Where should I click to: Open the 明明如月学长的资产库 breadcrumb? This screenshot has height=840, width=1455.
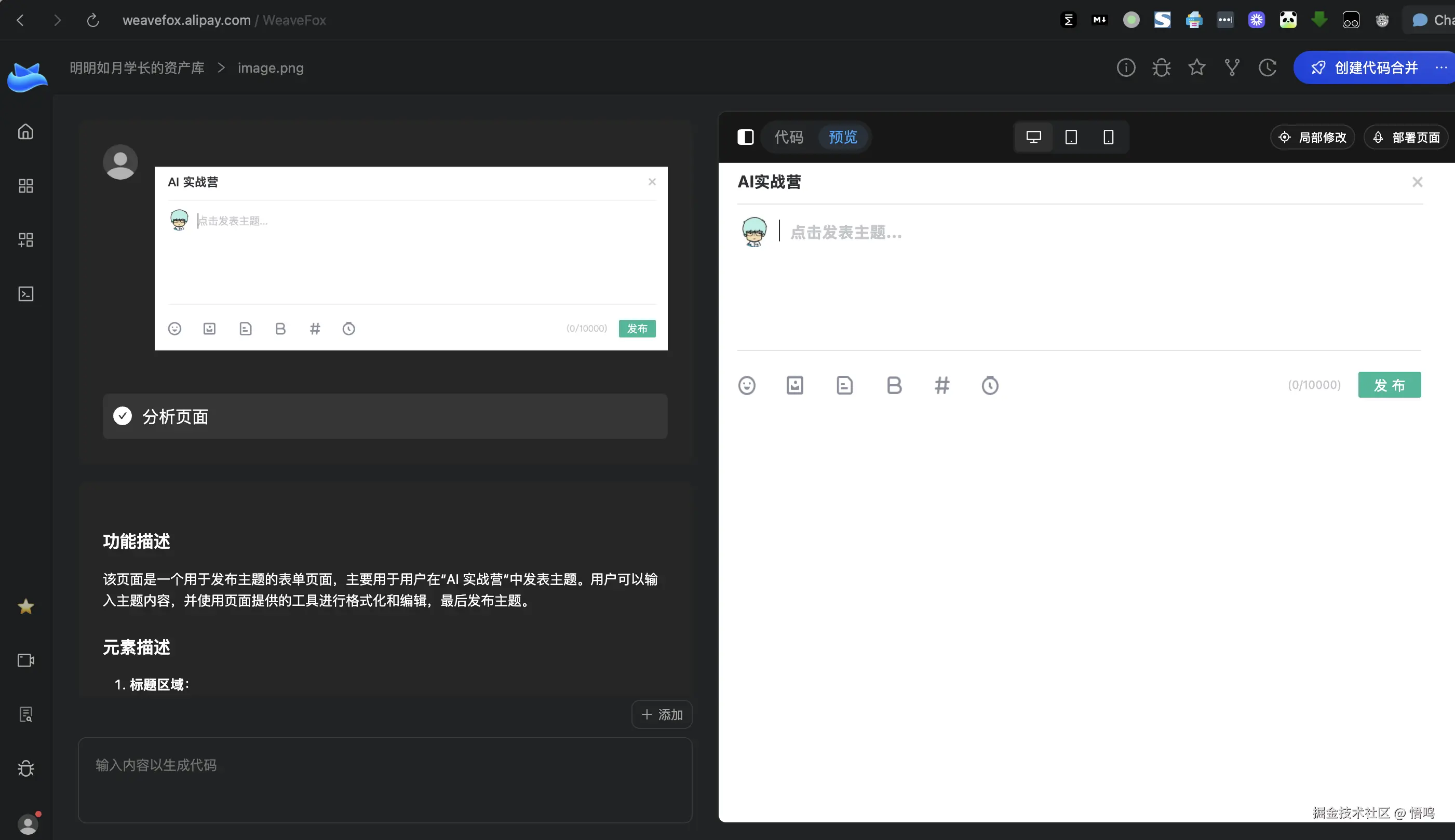tap(137, 67)
